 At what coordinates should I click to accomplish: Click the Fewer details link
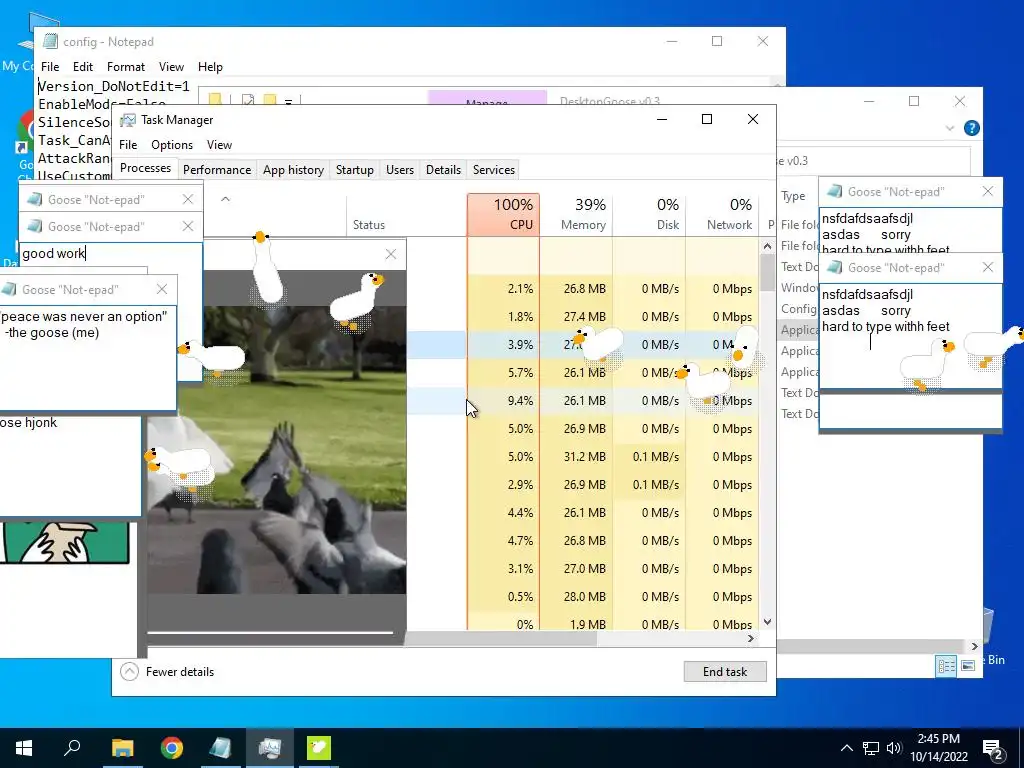(x=180, y=672)
